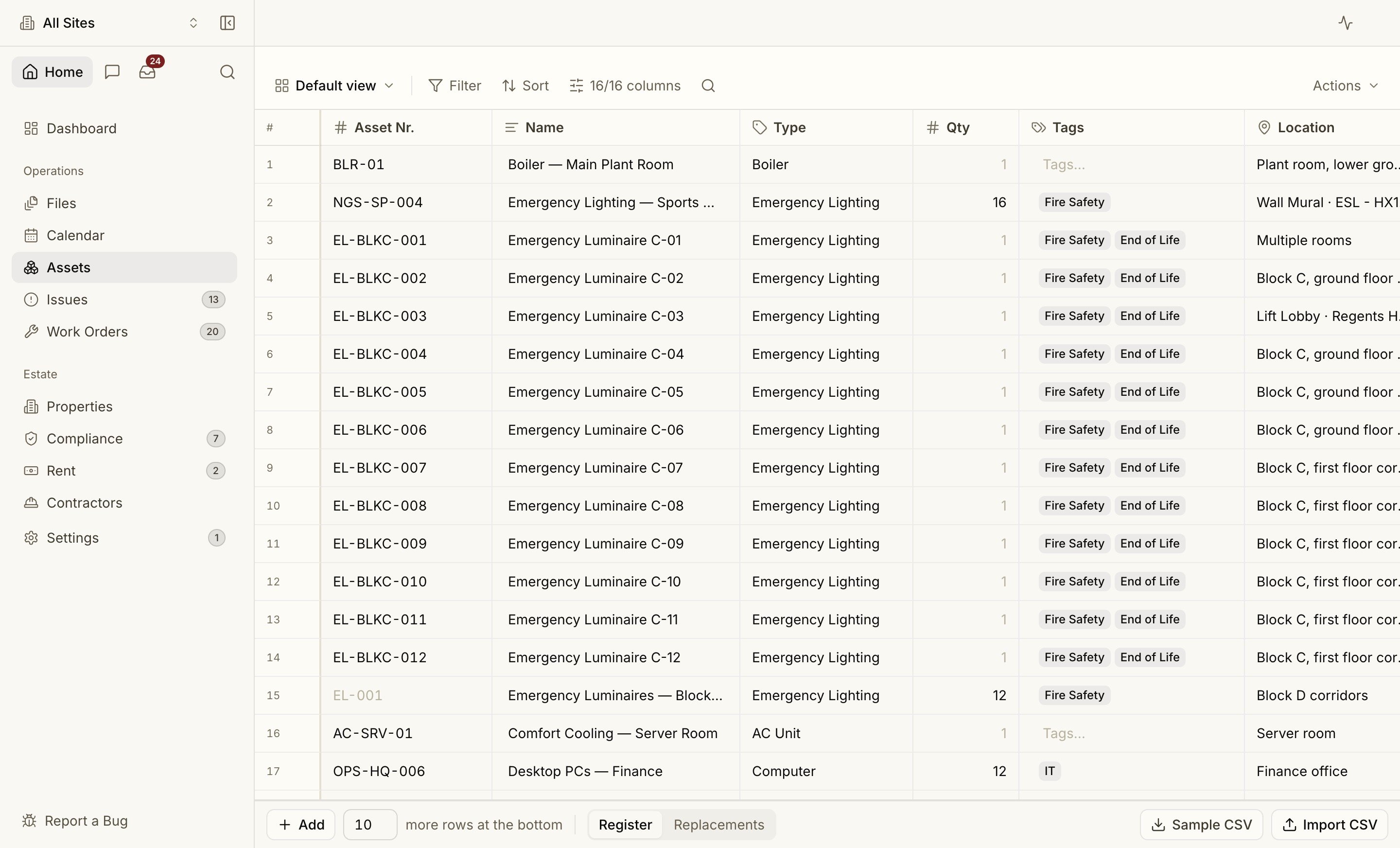Open the 16/16 columns chooser
Image resolution: width=1400 pixels, height=848 pixels.
pos(625,86)
